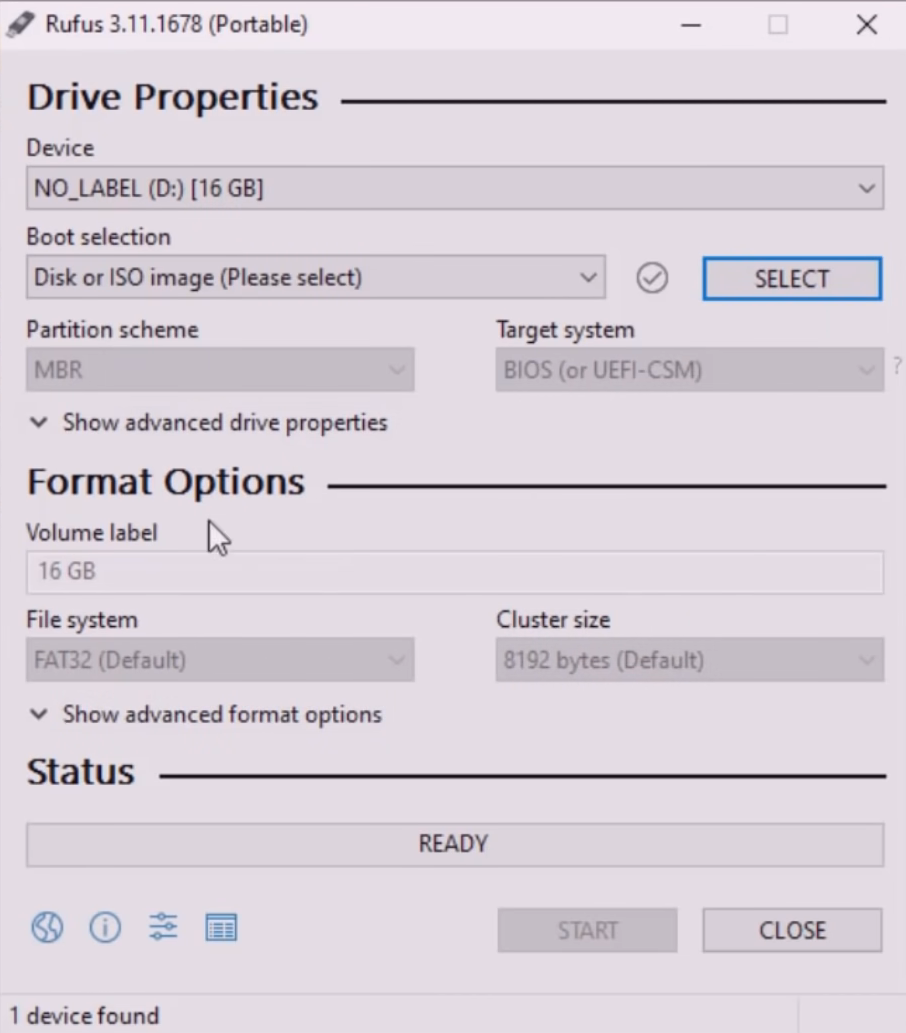Image resolution: width=906 pixels, height=1033 pixels.
Task: Click the SELECT button
Action: (792, 279)
